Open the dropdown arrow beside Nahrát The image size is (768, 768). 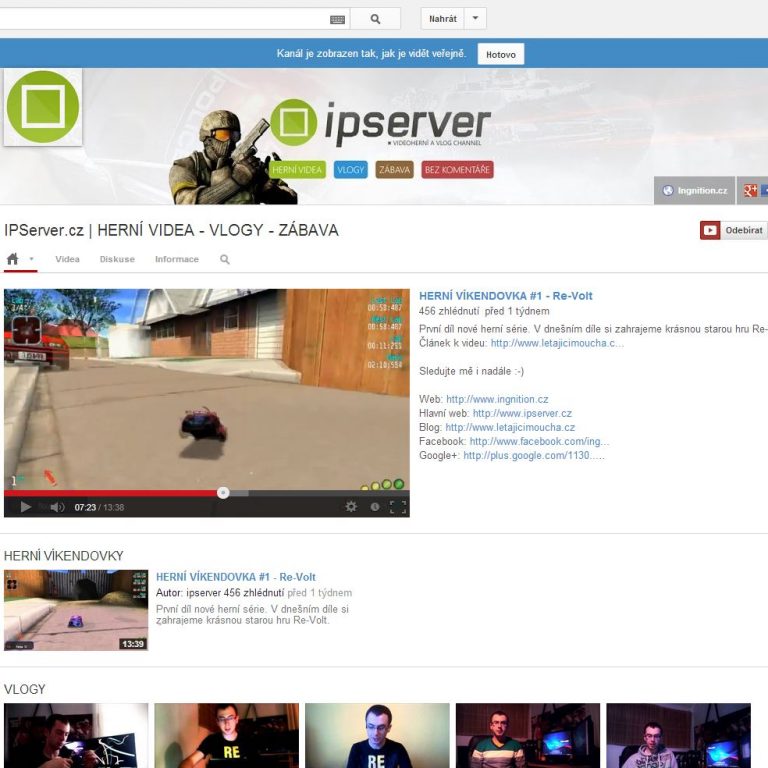(x=475, y=19)
